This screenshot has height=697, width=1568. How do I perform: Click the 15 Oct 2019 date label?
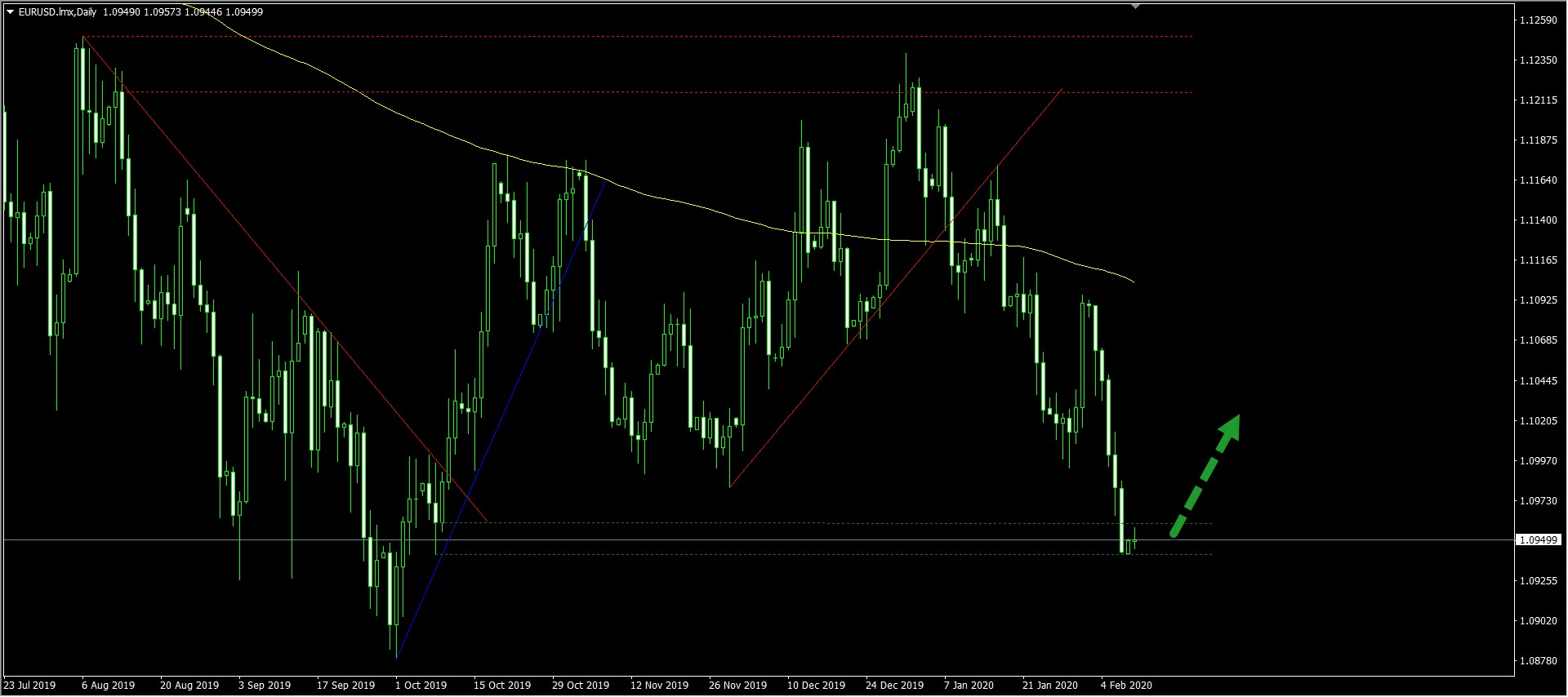(502, 686)
